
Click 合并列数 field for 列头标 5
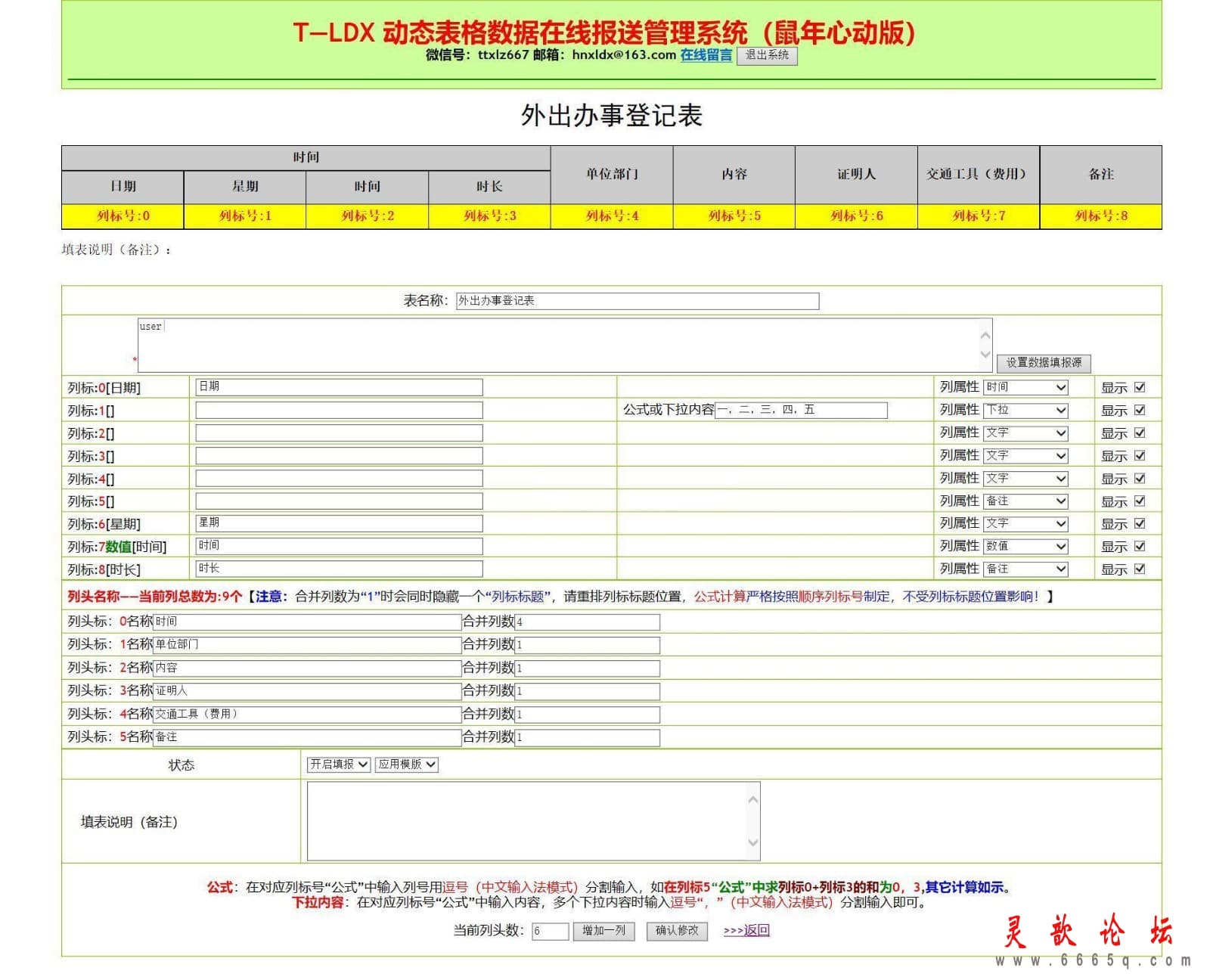click(x=587, y=737)
